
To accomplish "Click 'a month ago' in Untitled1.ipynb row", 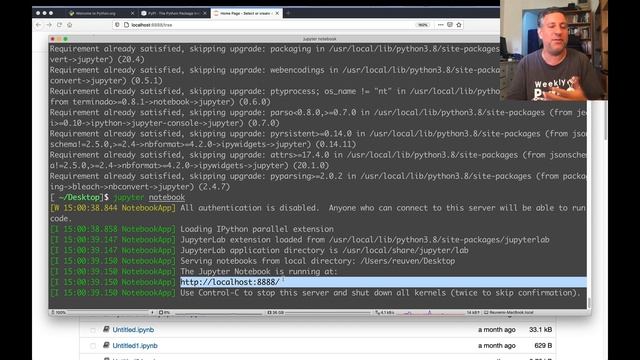I will [x=497, y=345].
